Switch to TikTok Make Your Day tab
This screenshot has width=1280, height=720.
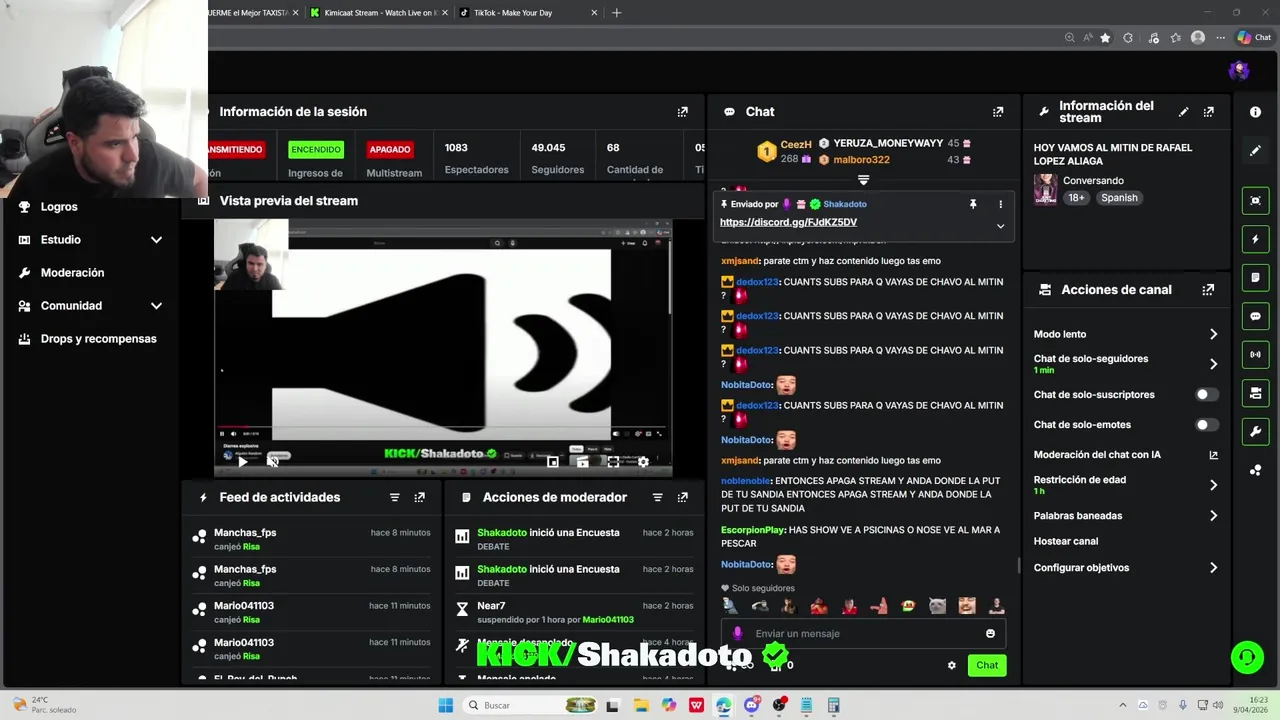[x=528, y=13]
